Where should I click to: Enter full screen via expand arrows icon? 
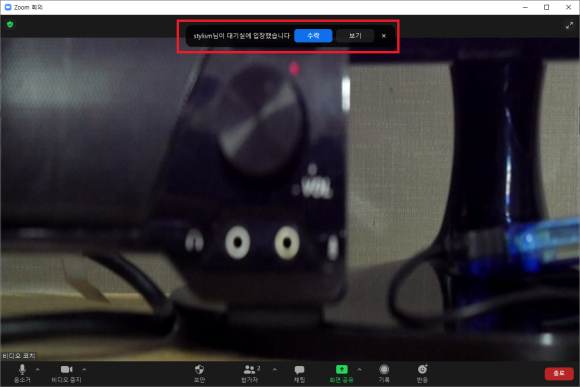click(569, 26)
